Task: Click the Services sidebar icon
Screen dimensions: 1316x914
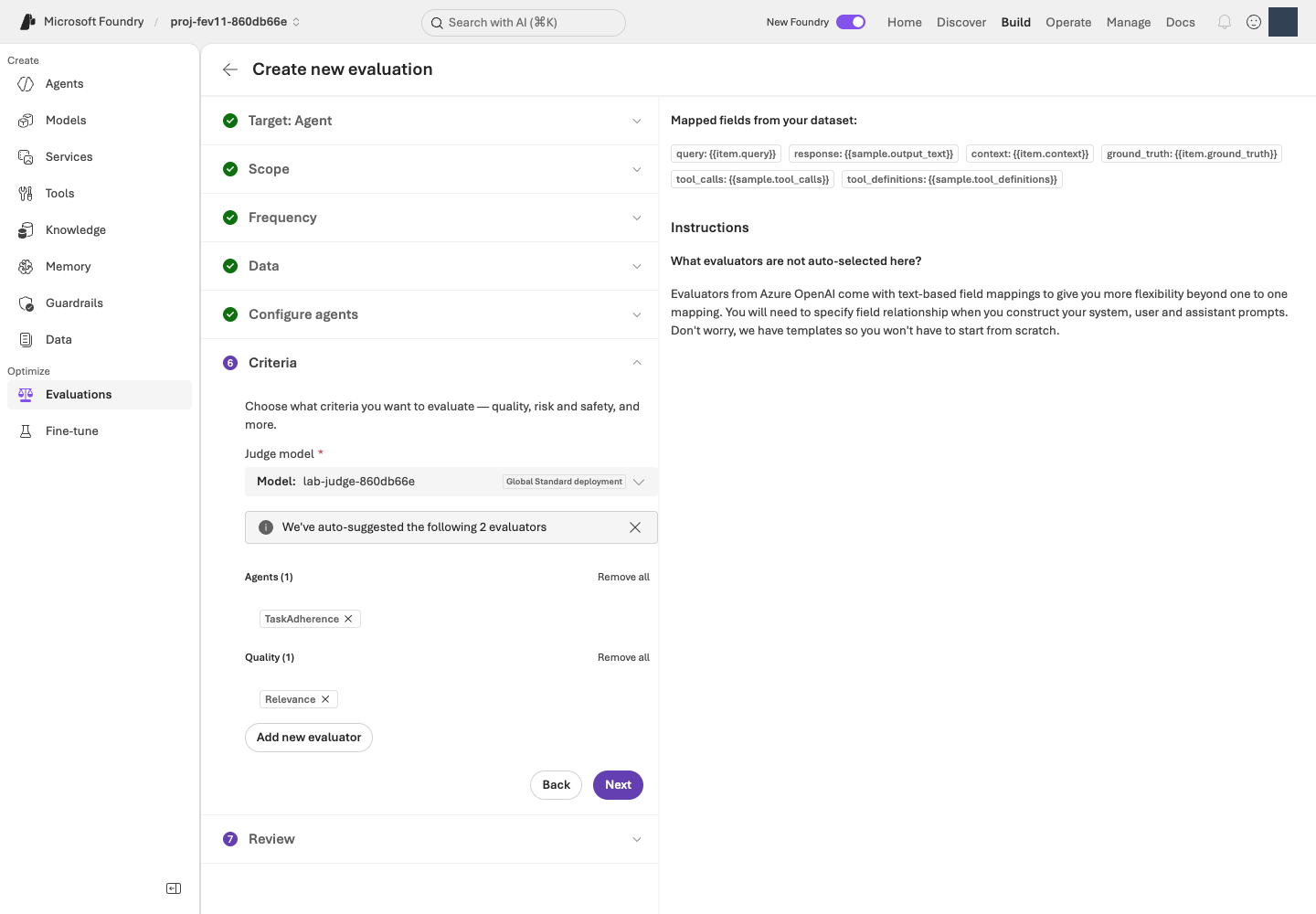Action: coord(26,157)
